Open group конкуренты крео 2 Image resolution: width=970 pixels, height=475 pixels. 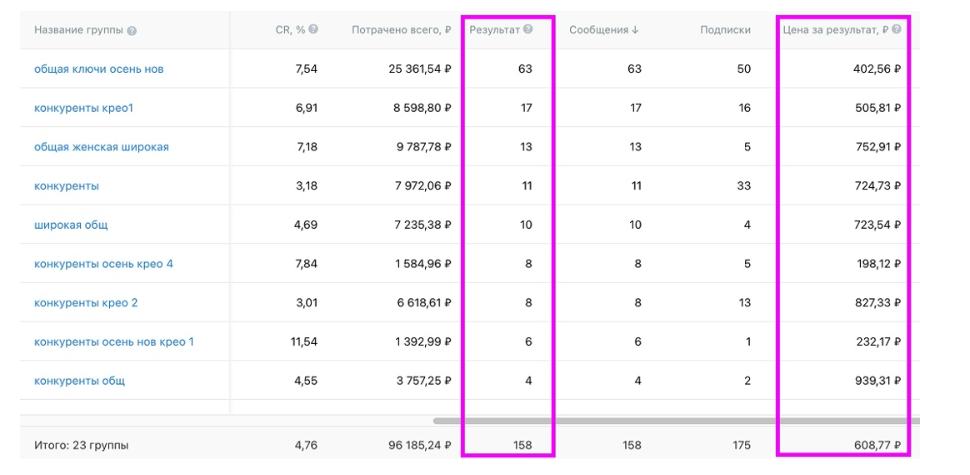(86, 303)
